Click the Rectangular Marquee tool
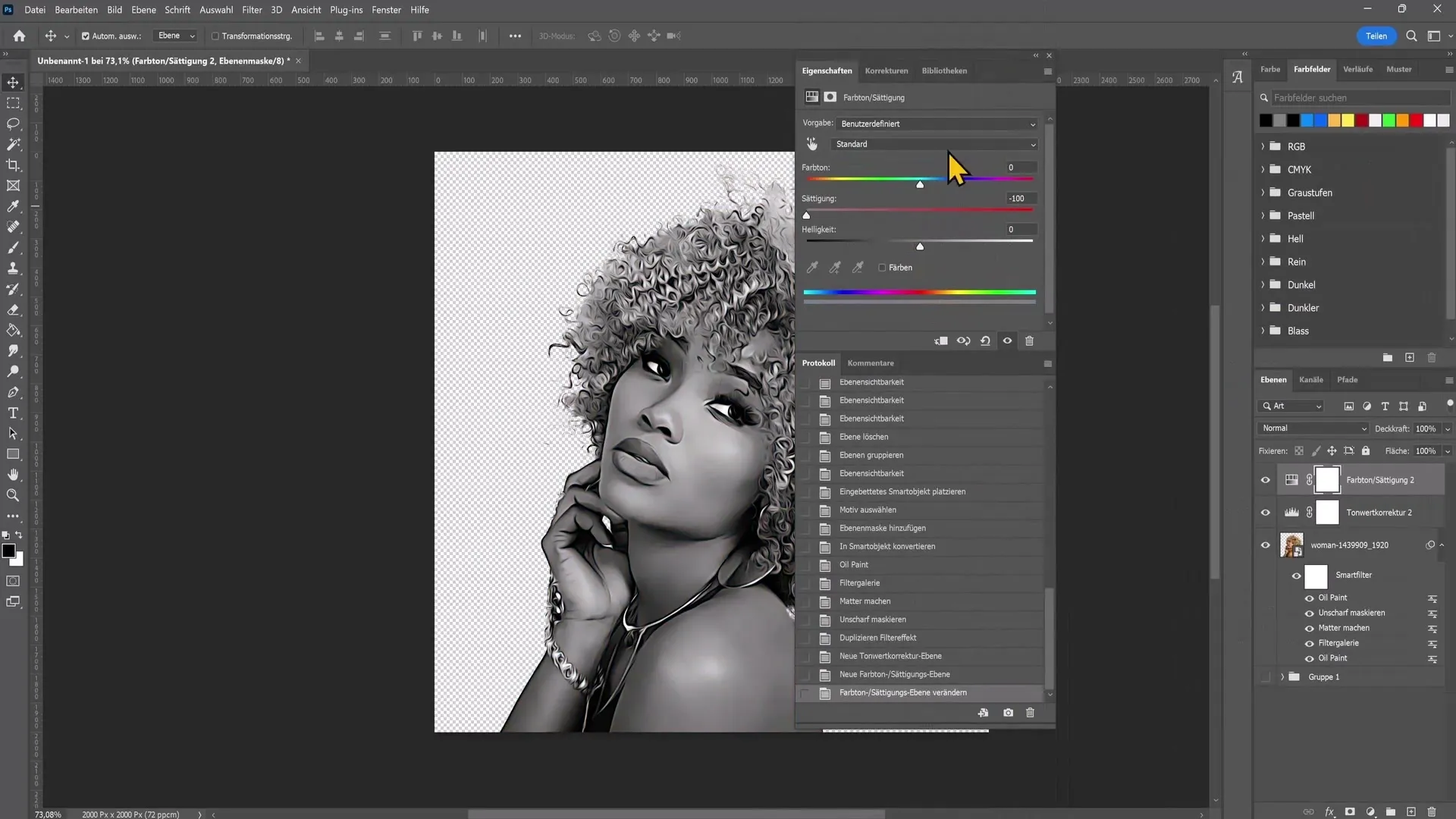The width and height of the screenshot is (1456, 819). pyautogui.click(x=13, y=101)
